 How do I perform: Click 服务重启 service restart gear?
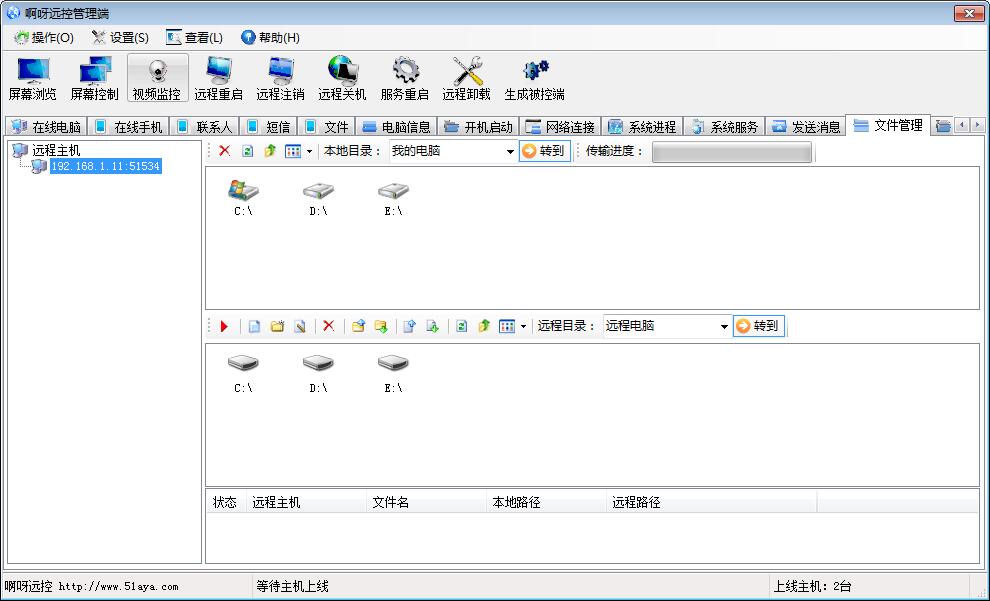tap(405, 78)
